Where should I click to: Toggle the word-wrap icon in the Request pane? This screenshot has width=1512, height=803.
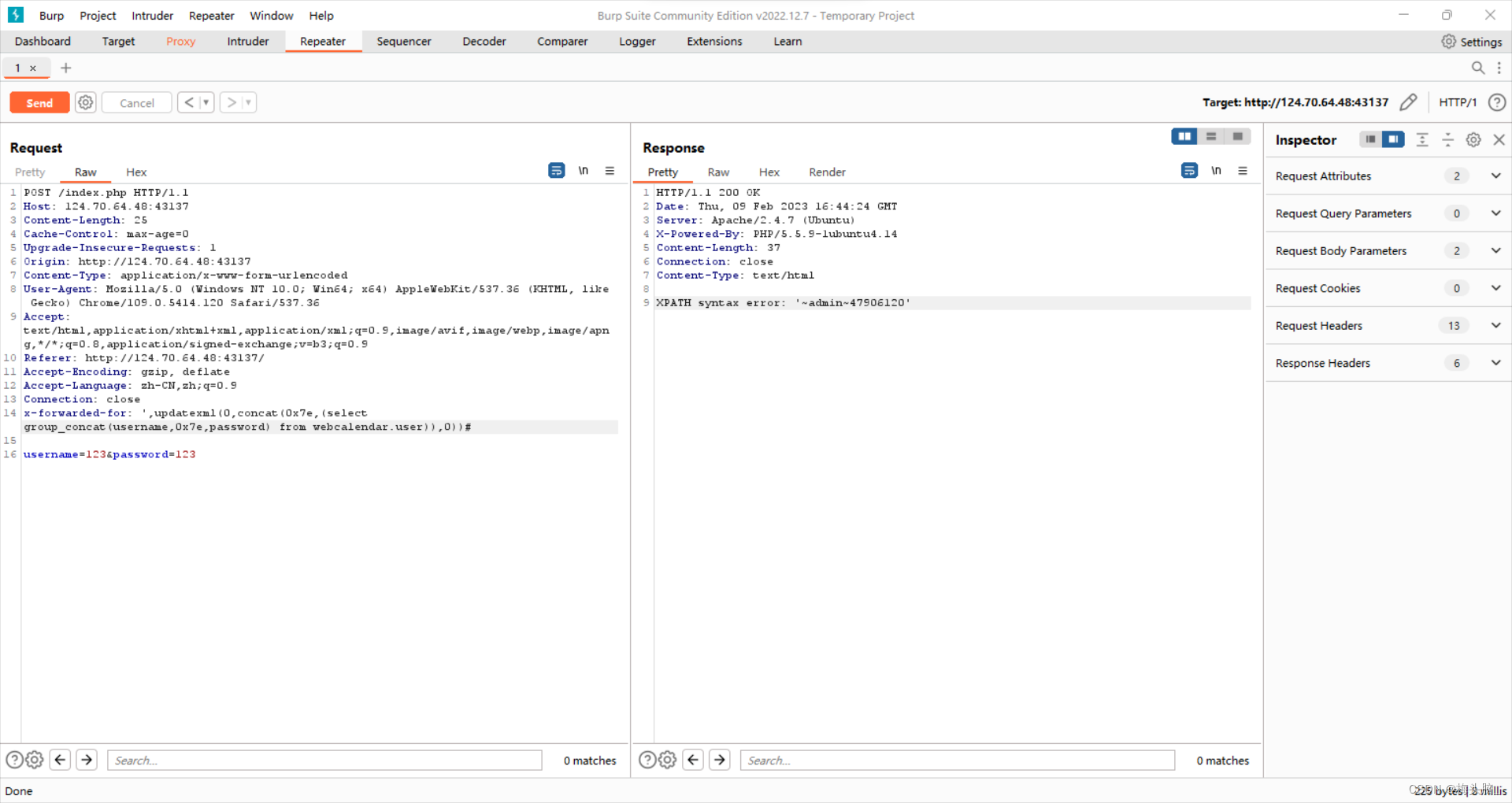coord(557,171)
